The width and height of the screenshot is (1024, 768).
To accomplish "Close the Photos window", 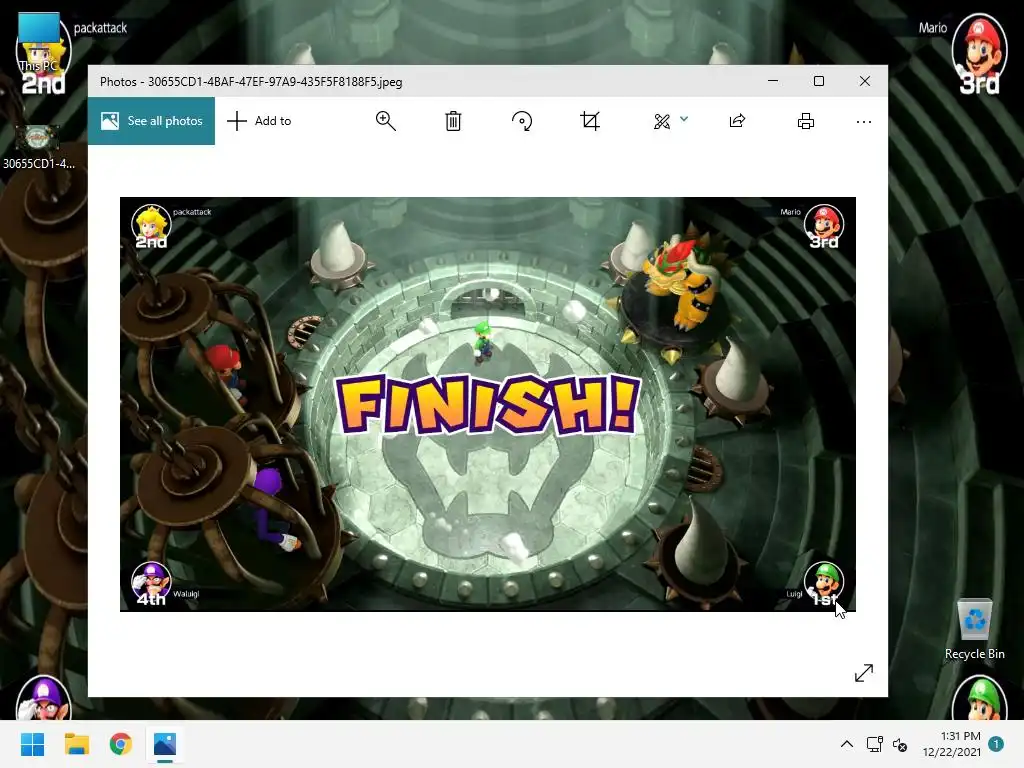I will [865, 81].
